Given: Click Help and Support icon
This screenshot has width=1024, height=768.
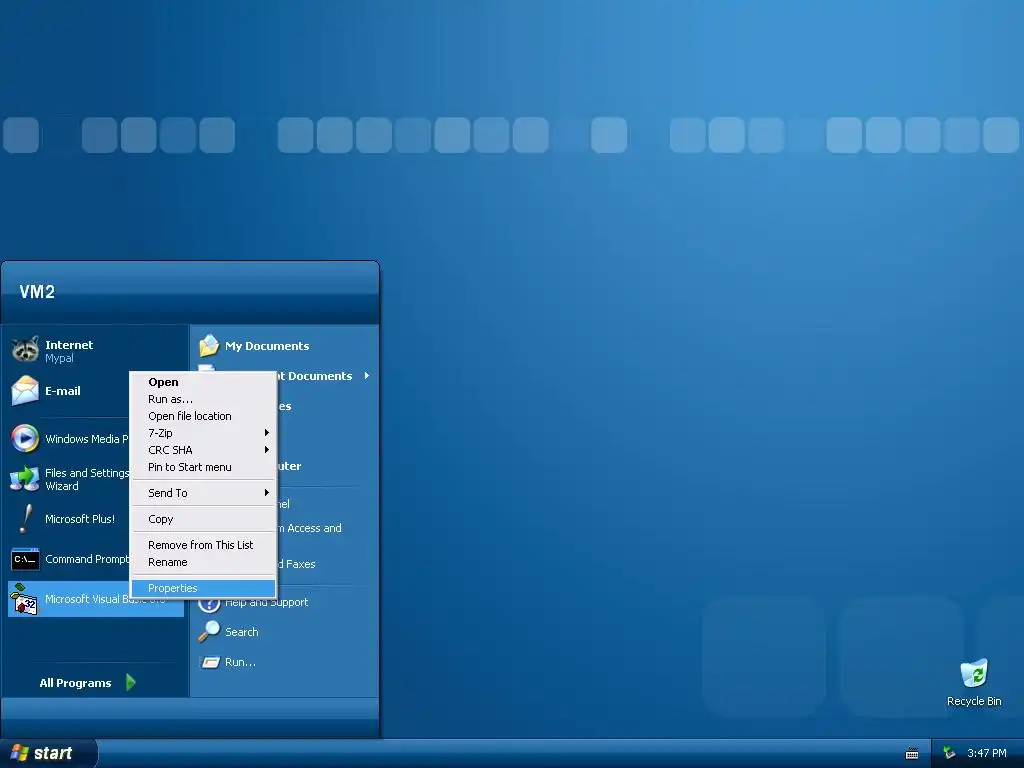Looking at the screenshot, I should coord(209,603).
